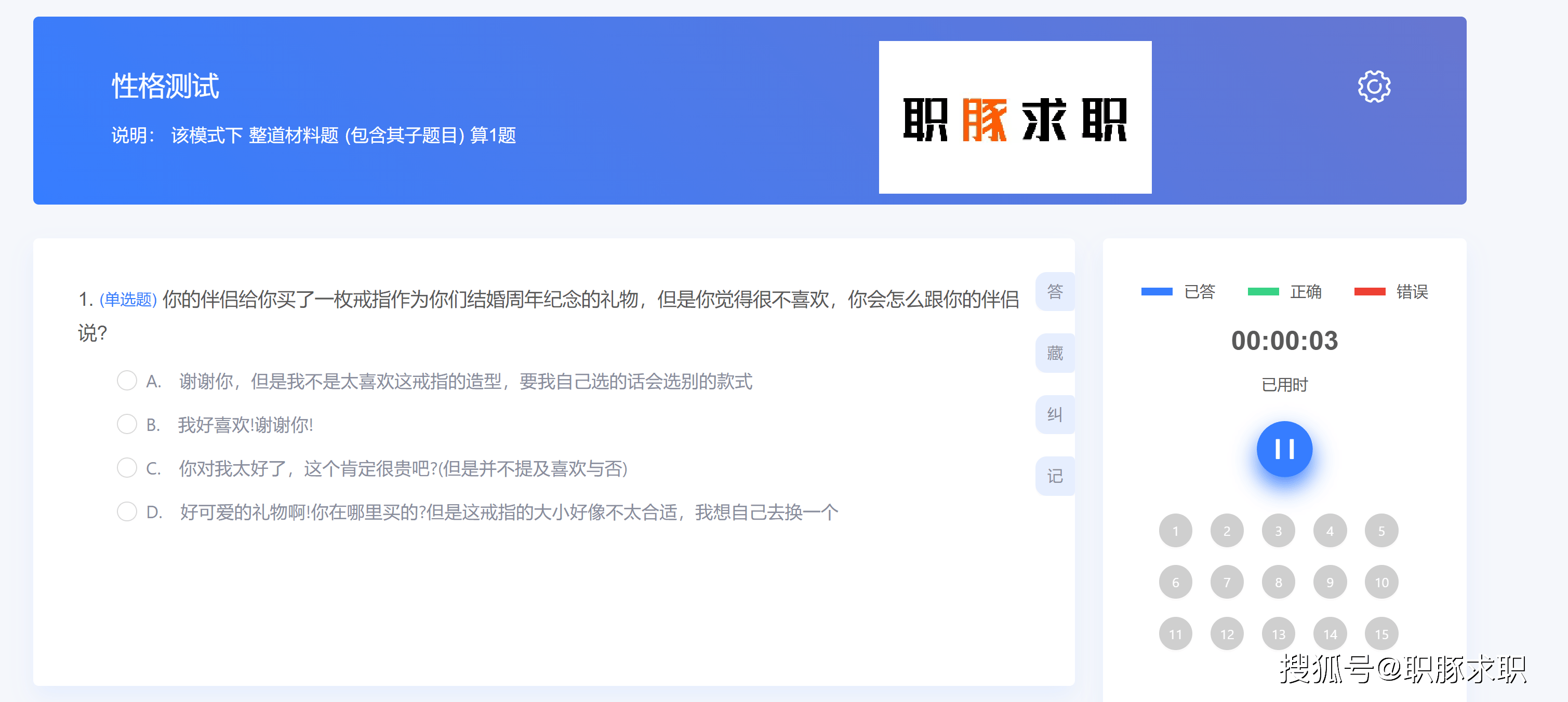Go to question number 10

coord(1381,582)
